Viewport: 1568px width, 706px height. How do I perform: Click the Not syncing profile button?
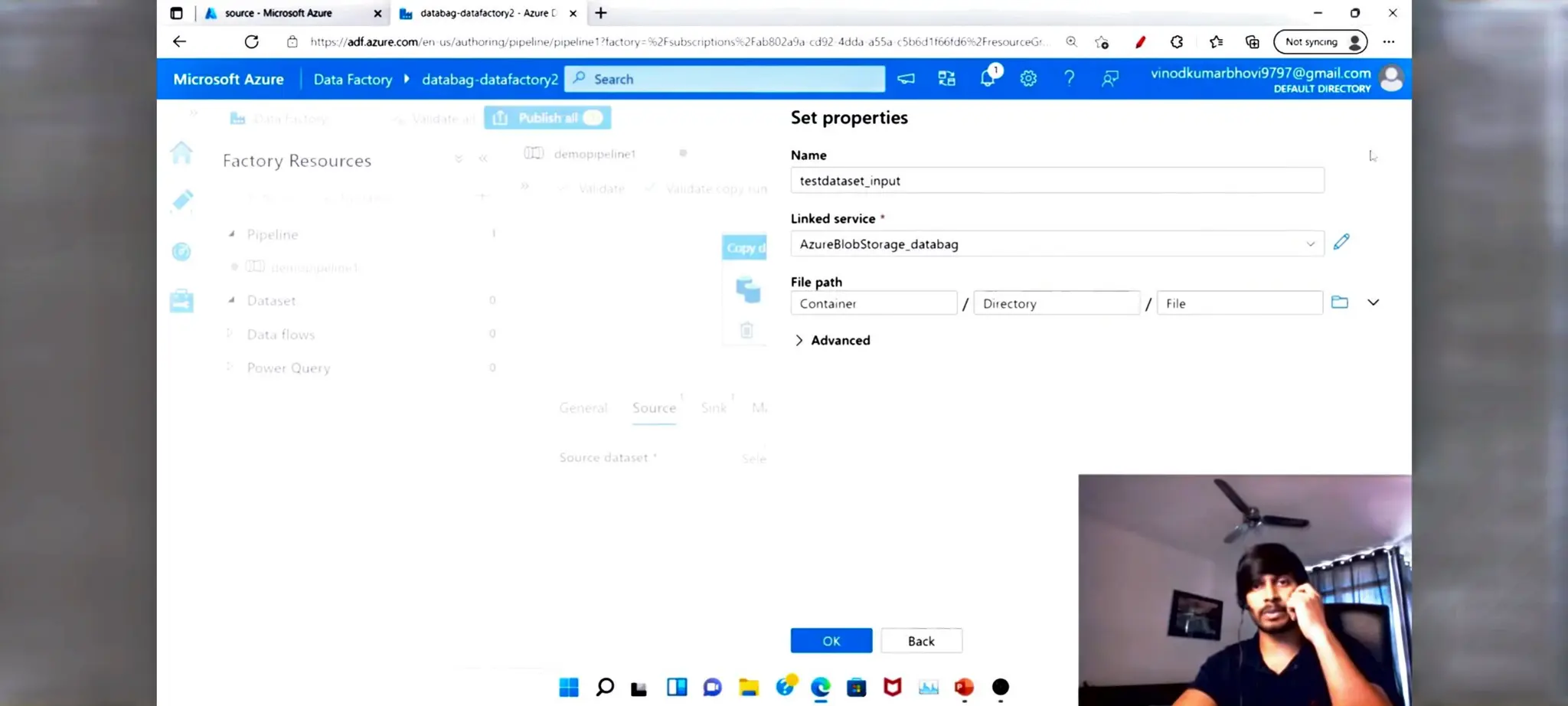[1321, 42]
